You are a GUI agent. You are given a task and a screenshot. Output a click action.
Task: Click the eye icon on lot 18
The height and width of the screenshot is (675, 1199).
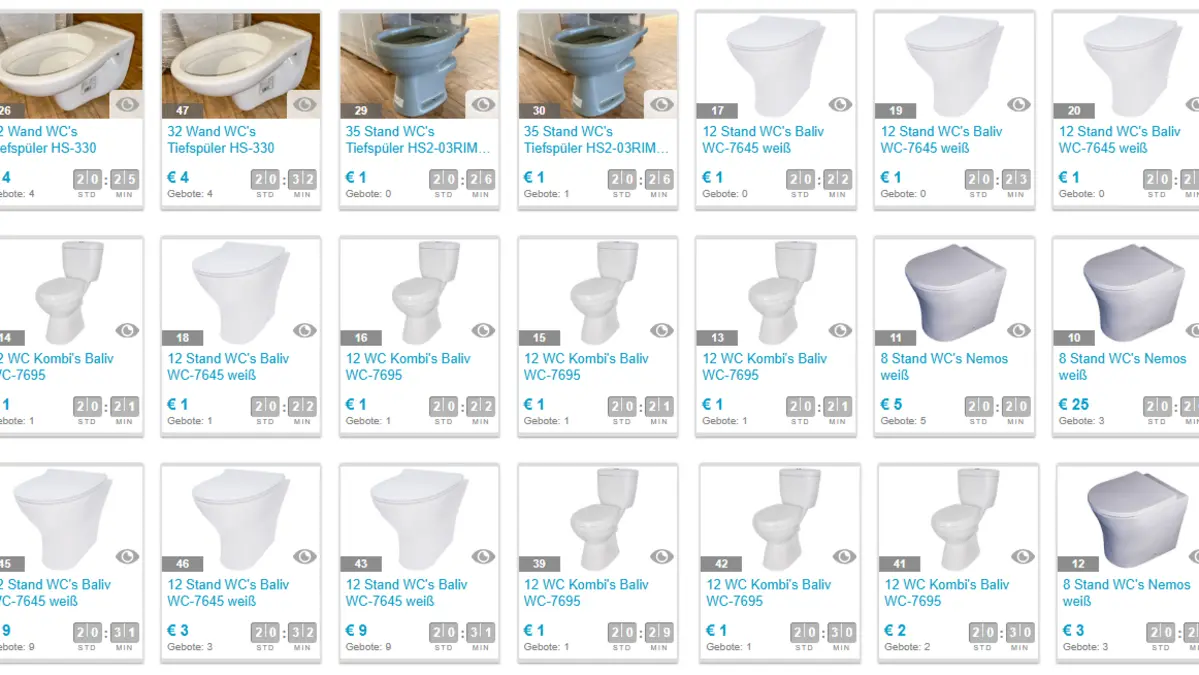click(x=304, y=330)
